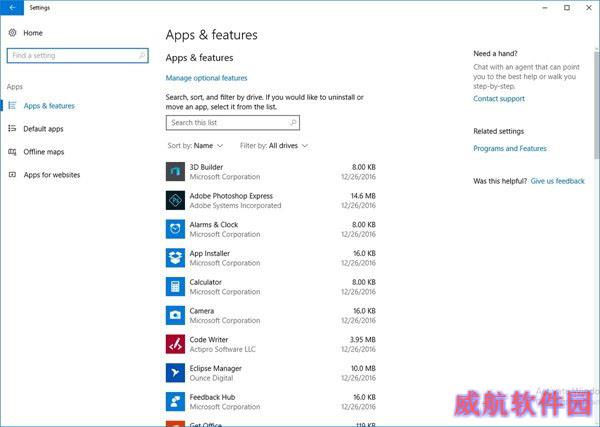Click Actipro Software LLC publisher text
Screen dimensions: 600x427
pyautogui.click(x=223, y=349)
